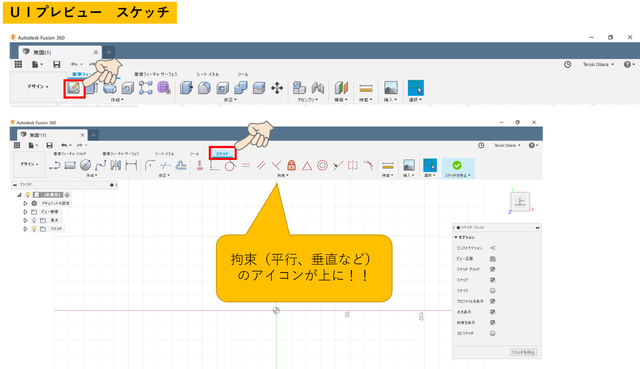Click the green Finish Sketch checkmark
Image resolution: width=640 pixels, height=369 pixels.
[x=457, y=165]
